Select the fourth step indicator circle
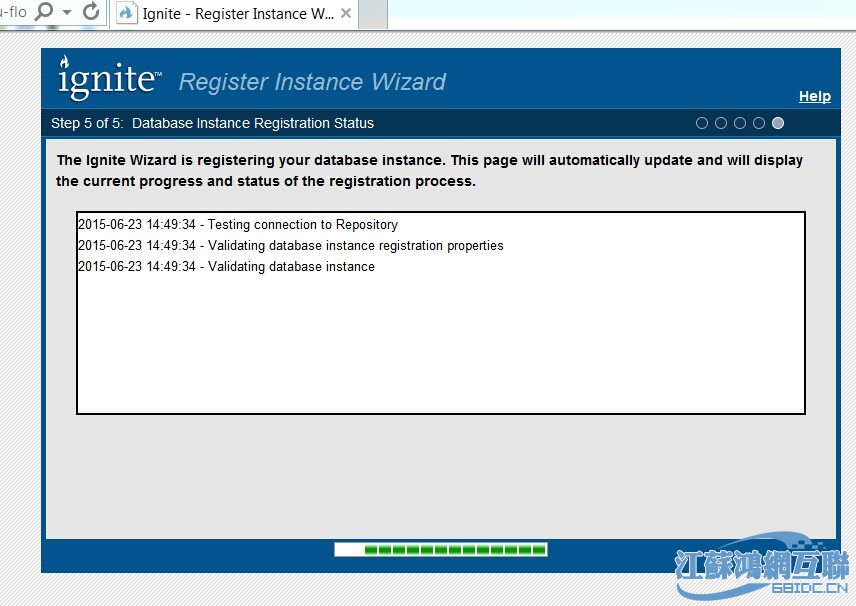Image resolution: width=856 pixels, height=606 pixels. point(759,123)
